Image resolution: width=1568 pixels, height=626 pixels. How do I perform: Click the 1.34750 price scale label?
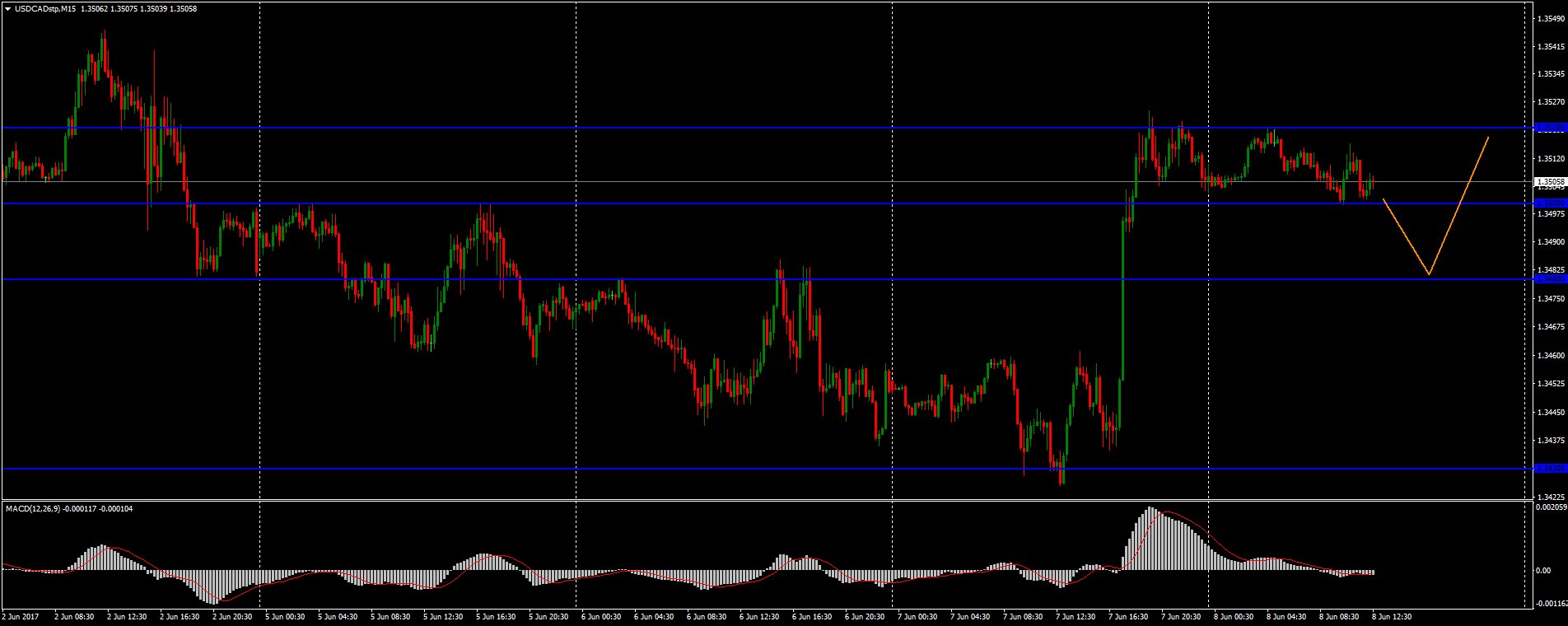[1551, 298]
